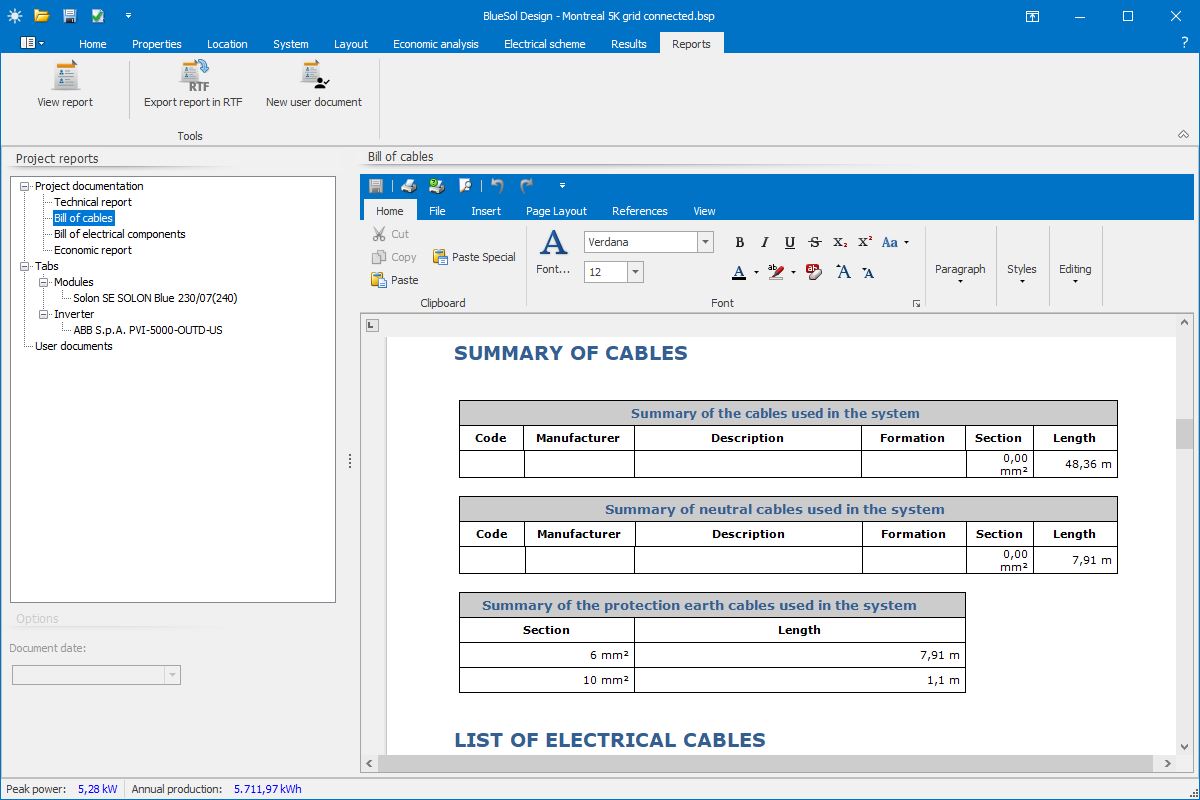Viewport: 1200px width, 800px height.
Task: Select Bill of electrical components
Action: (120, 234)
